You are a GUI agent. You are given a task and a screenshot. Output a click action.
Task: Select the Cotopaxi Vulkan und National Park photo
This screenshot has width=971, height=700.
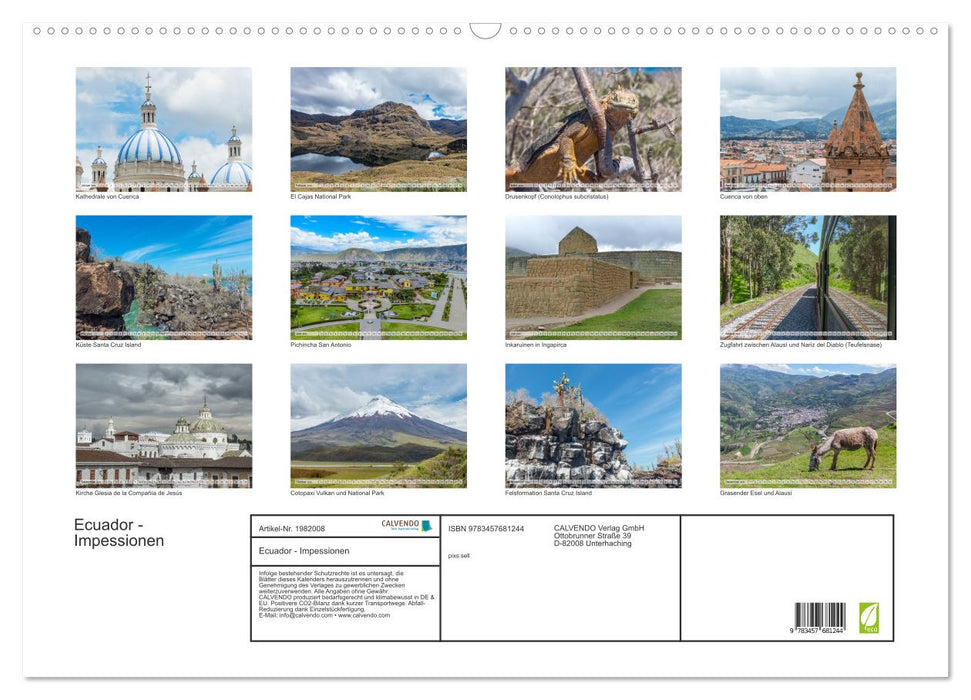[x=378, y=424]
